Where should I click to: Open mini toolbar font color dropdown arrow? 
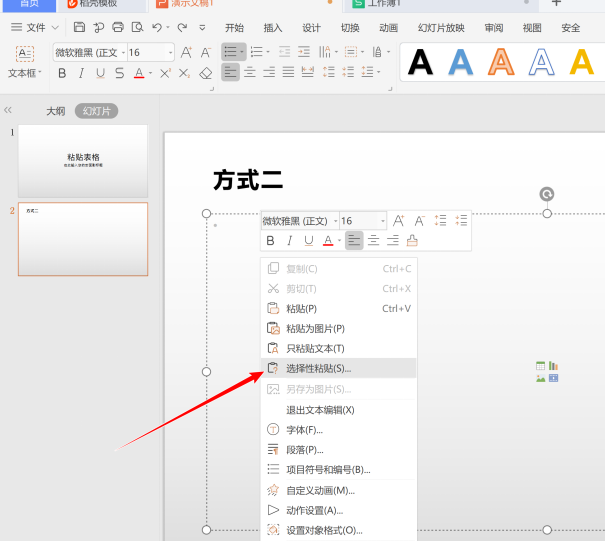point(340,241)
